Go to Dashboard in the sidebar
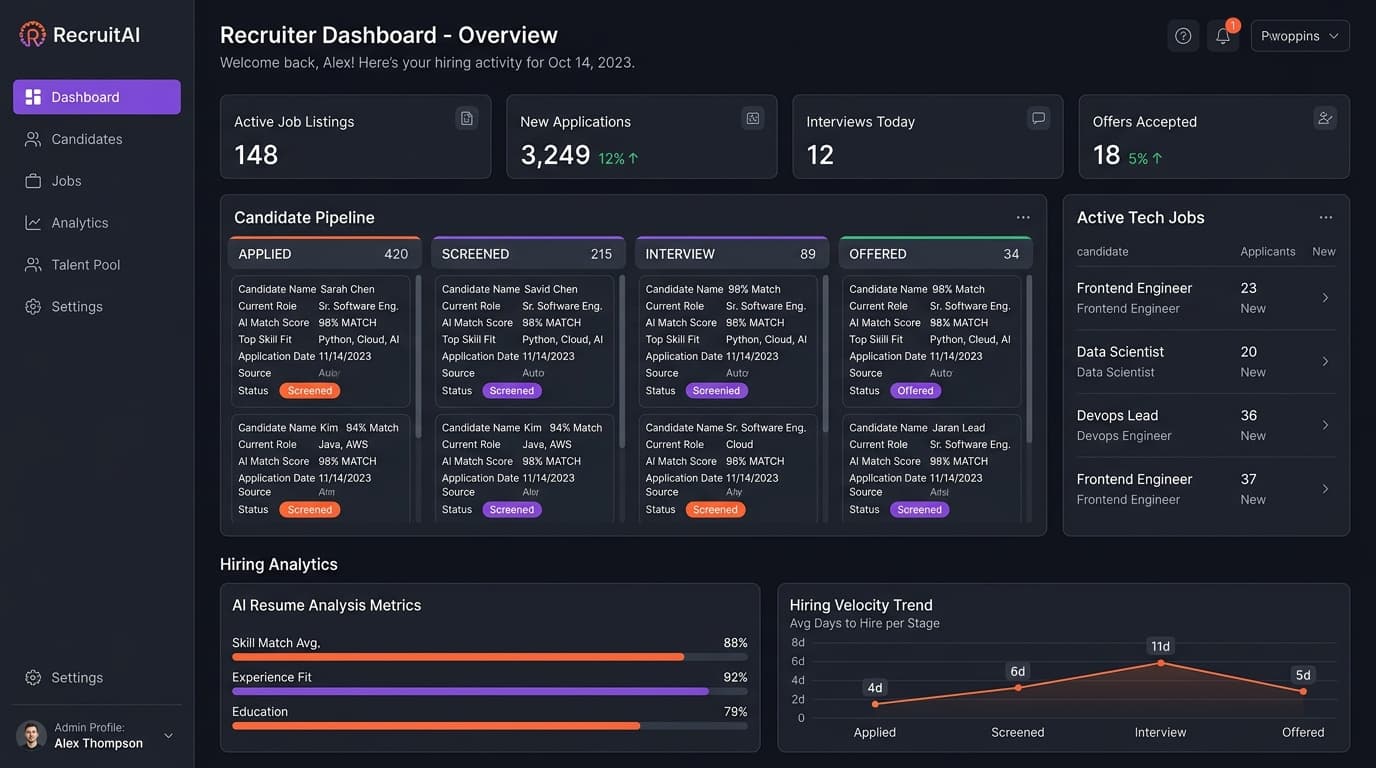This screenshot has width=1376, height=768. click(x=97, y=97)
